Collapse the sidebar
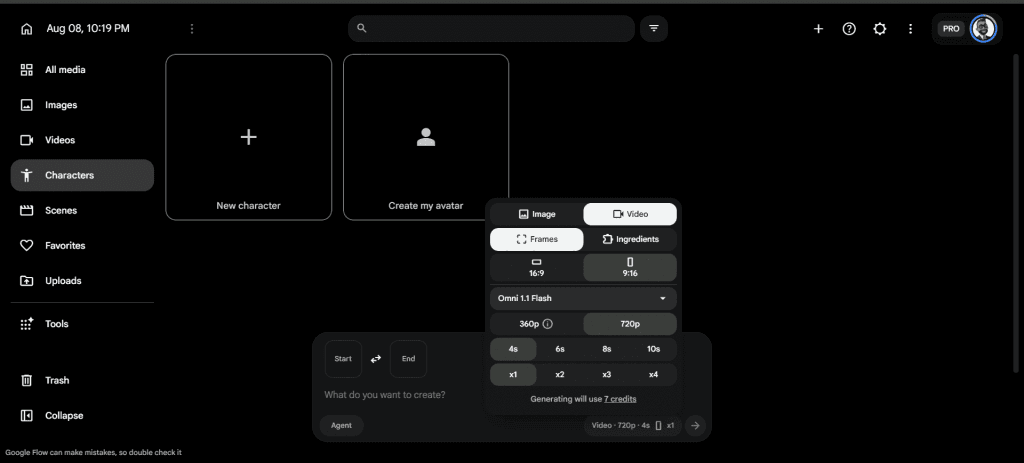Viewport: 1024px width, 463px height. (x=82, y=415)
